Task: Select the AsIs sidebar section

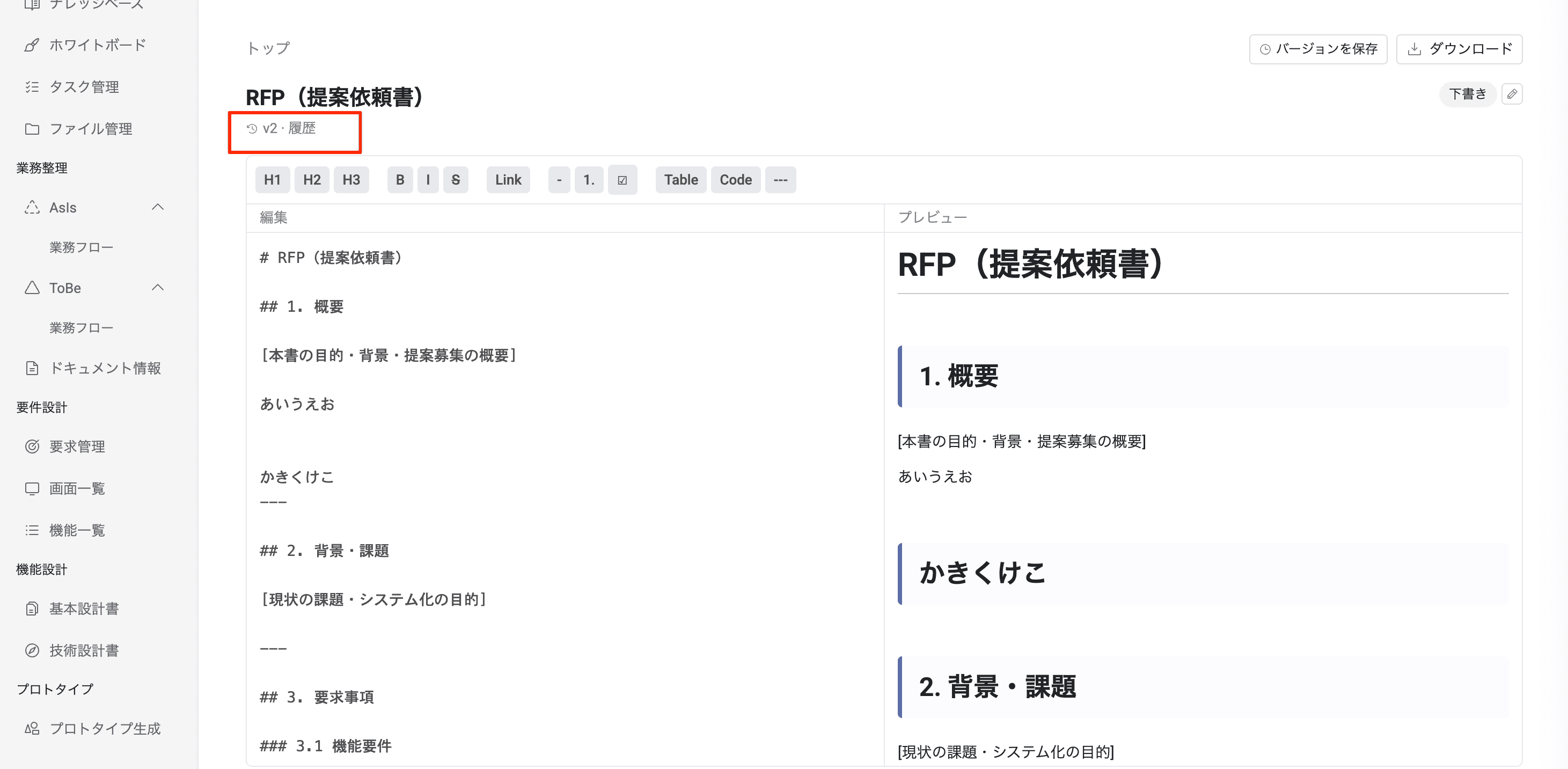Action: 63,208
